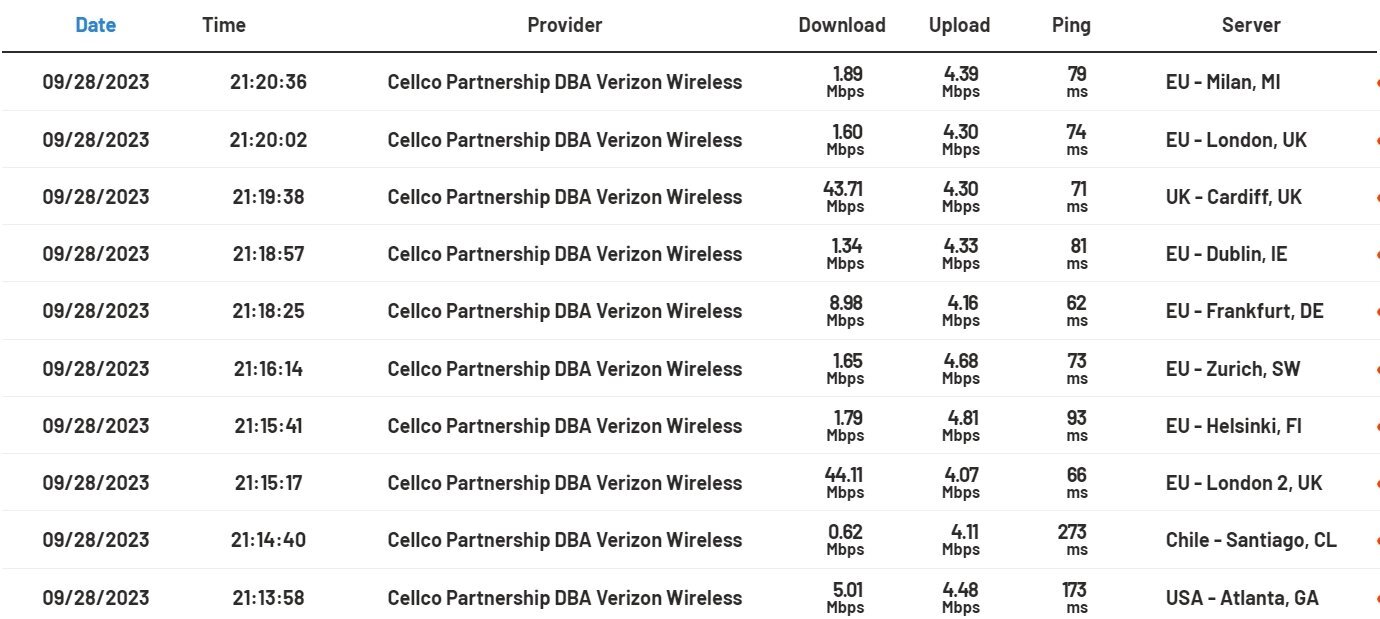Sort by the Download column header
This screenshot has height=619, width=1380.
(x=842, y=25)
